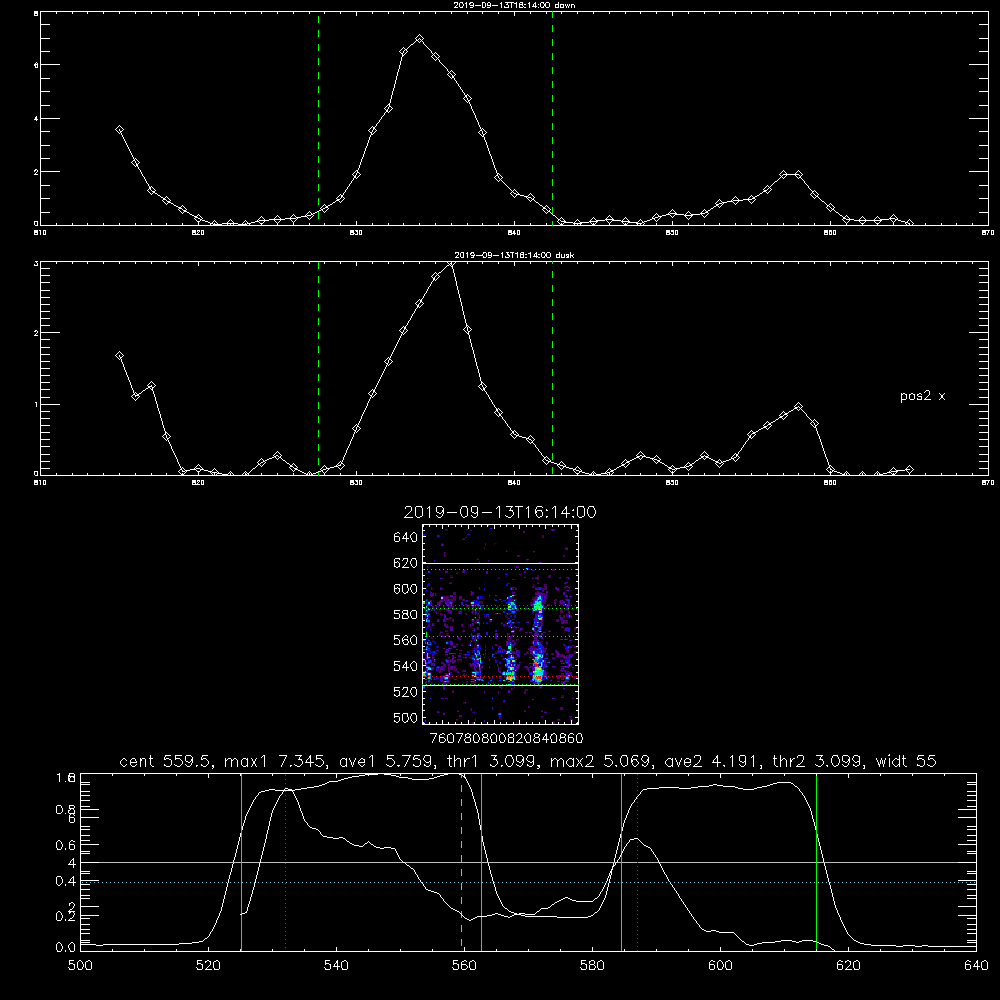Click the secondary peak marker near 858 in dusk plot
The width and height of the screenshot is (1000, 1000).
[798, 406]
